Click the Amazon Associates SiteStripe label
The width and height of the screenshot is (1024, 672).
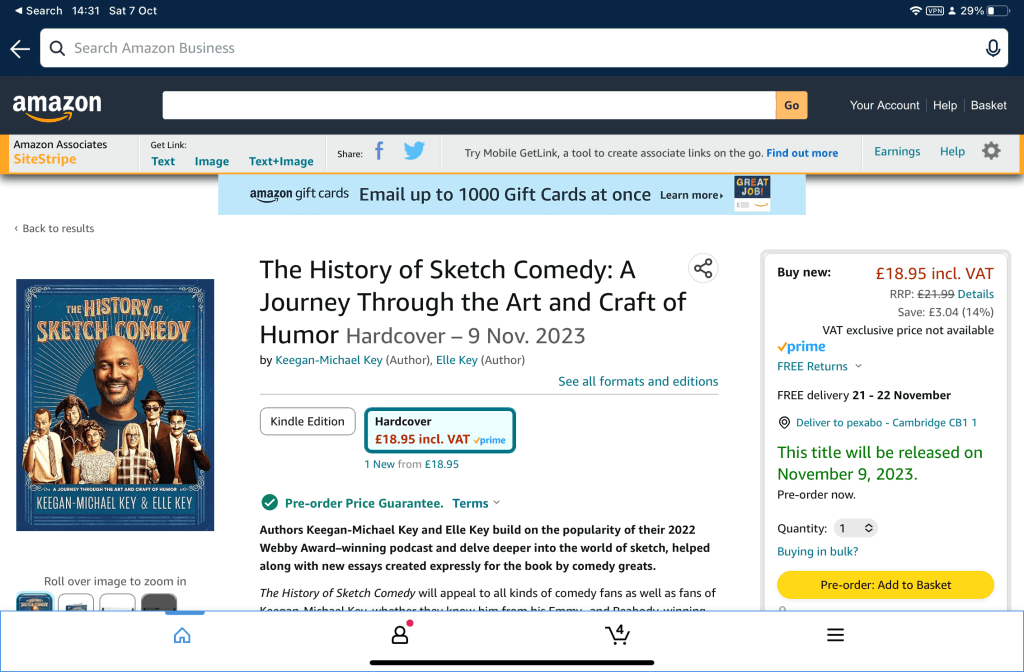[x=60, y=152]
